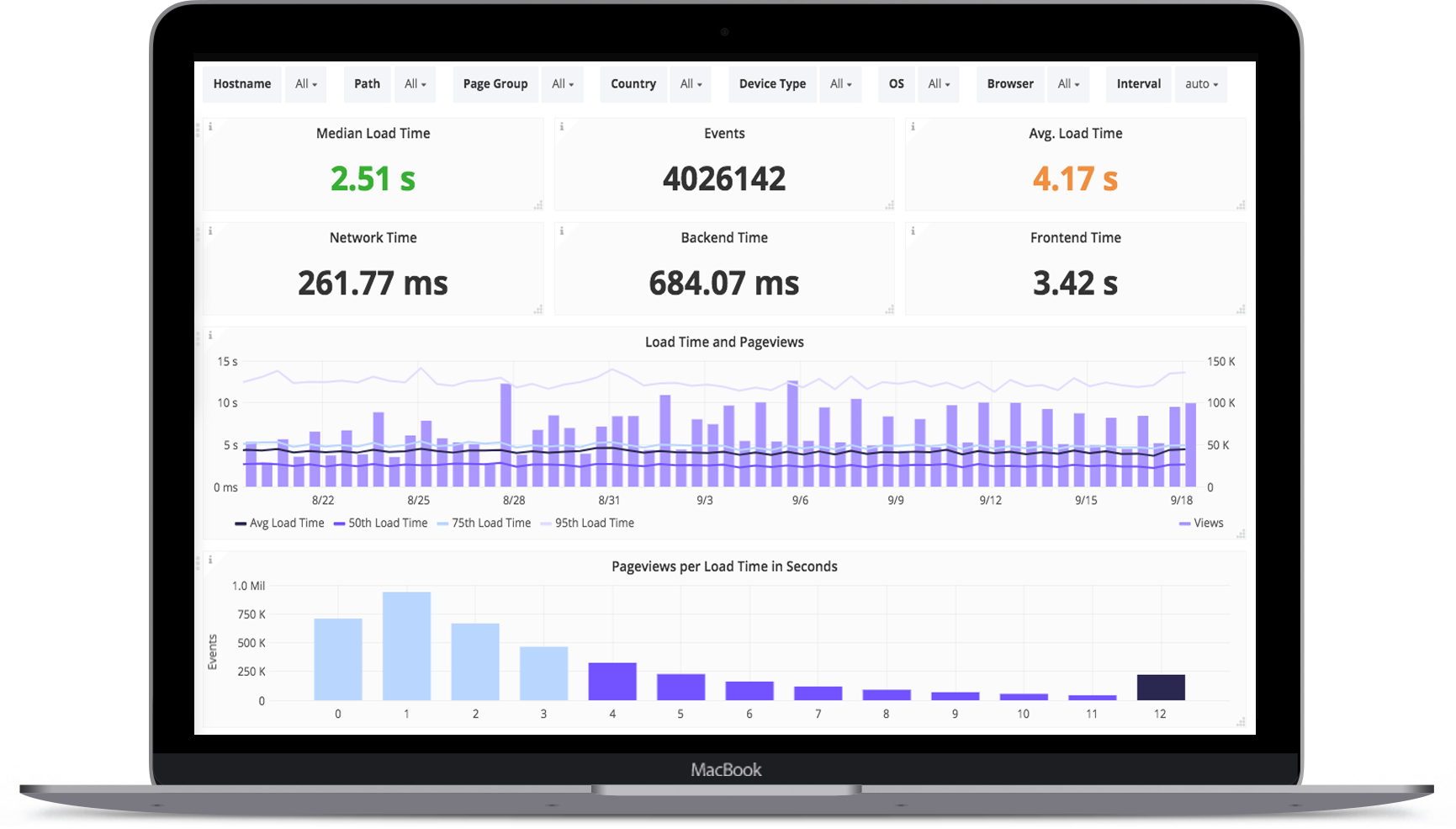Open info icon on Pageviews per Load Time panel
Image resolution: width=1456 pixels, height=829 pixels.
pos(210,561)
